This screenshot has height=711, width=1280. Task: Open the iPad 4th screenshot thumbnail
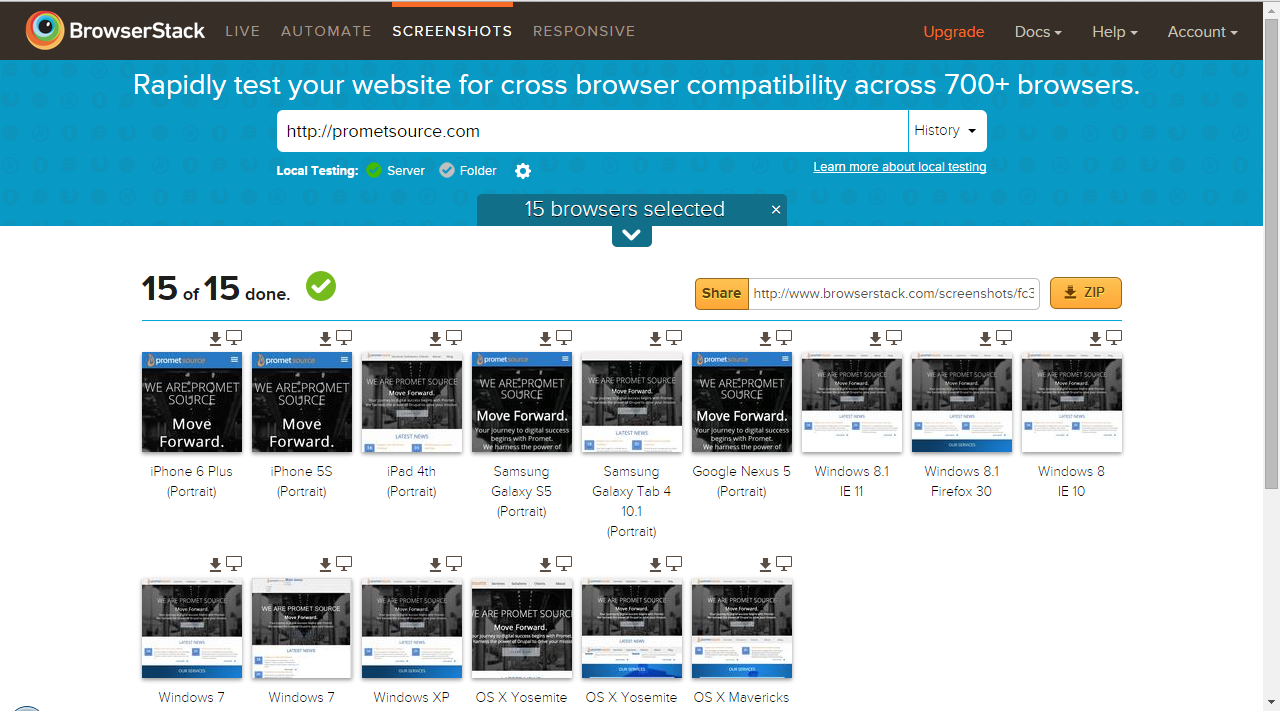[412, 402]
